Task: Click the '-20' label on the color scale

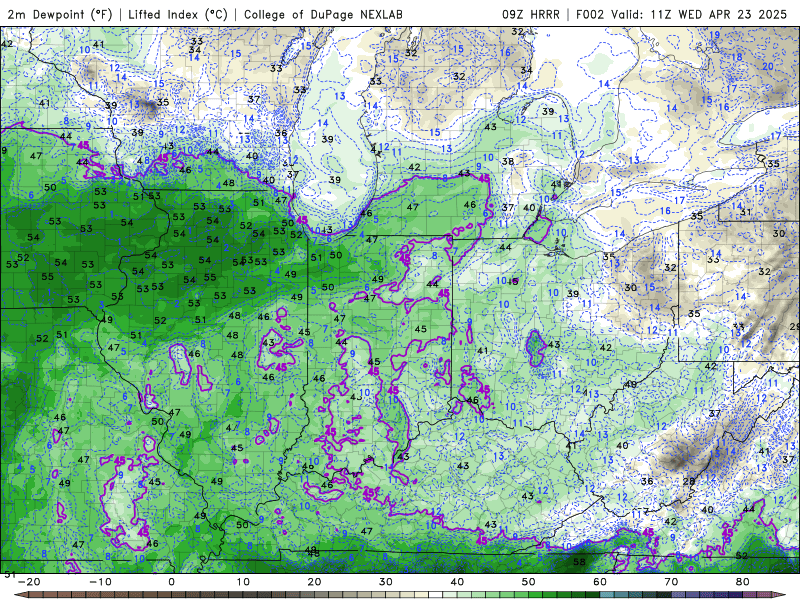Action: (x=29, y=582)
